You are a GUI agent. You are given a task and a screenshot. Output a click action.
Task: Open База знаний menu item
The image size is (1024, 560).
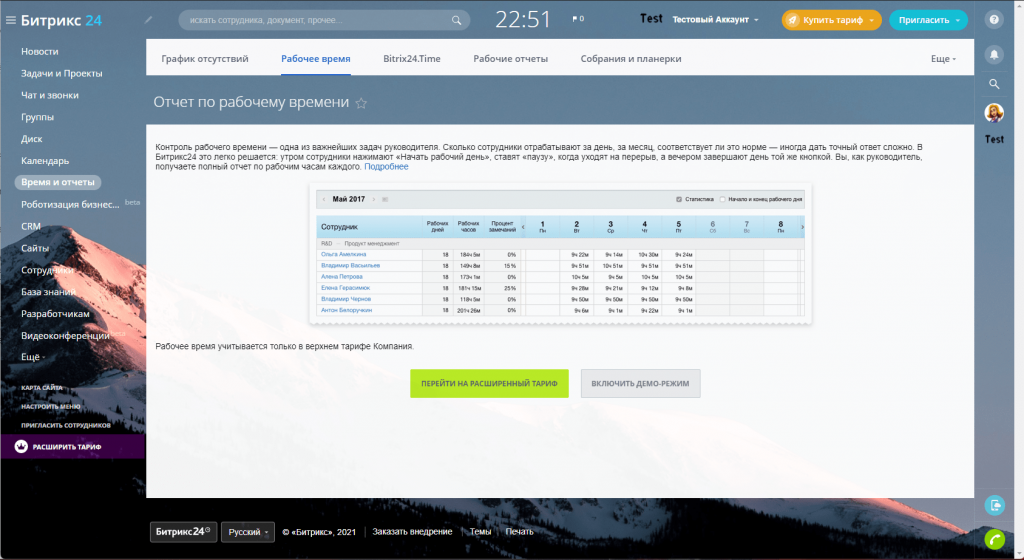[48, 292]
